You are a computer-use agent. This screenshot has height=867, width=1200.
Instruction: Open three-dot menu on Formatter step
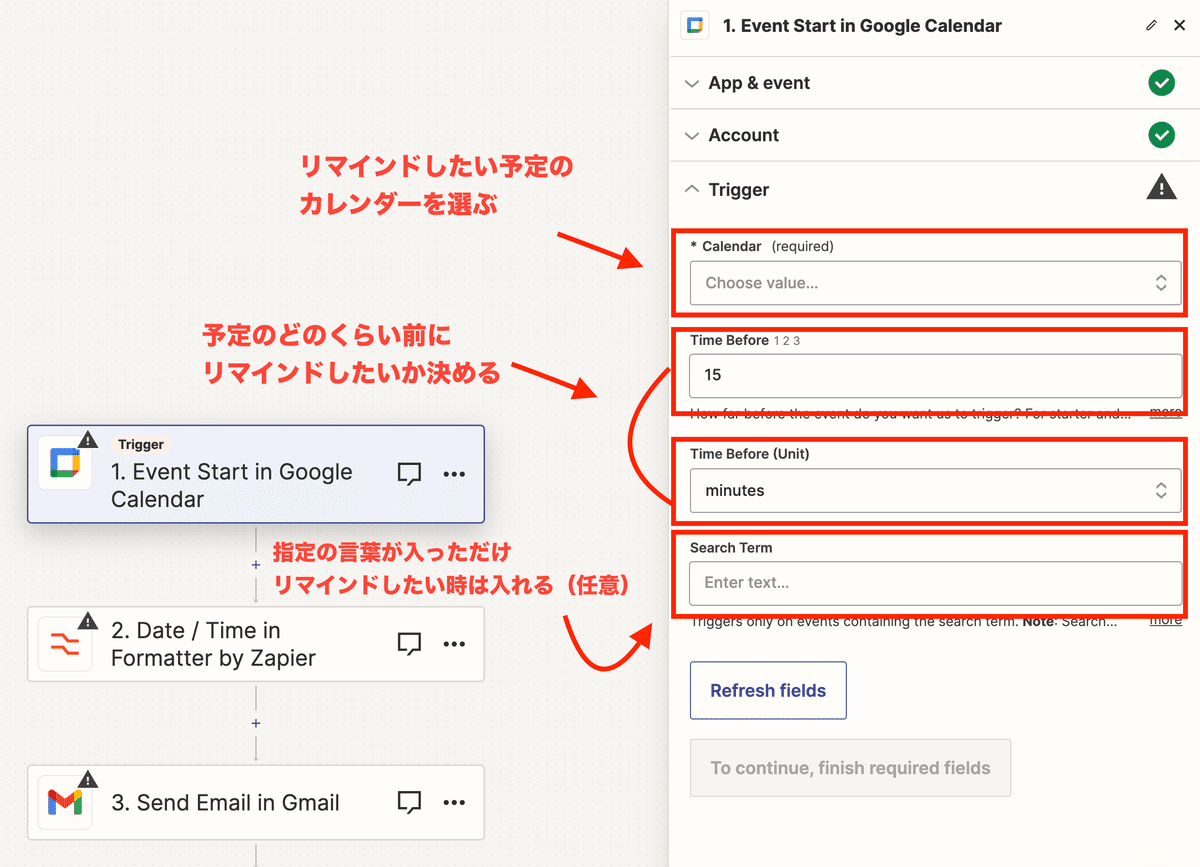point(454,644)
